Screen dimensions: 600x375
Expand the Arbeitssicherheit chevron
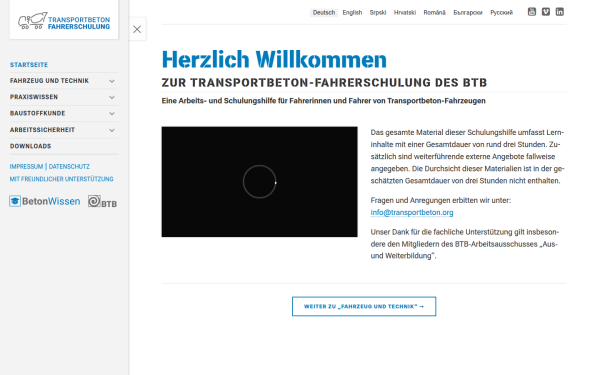[112, 130]
